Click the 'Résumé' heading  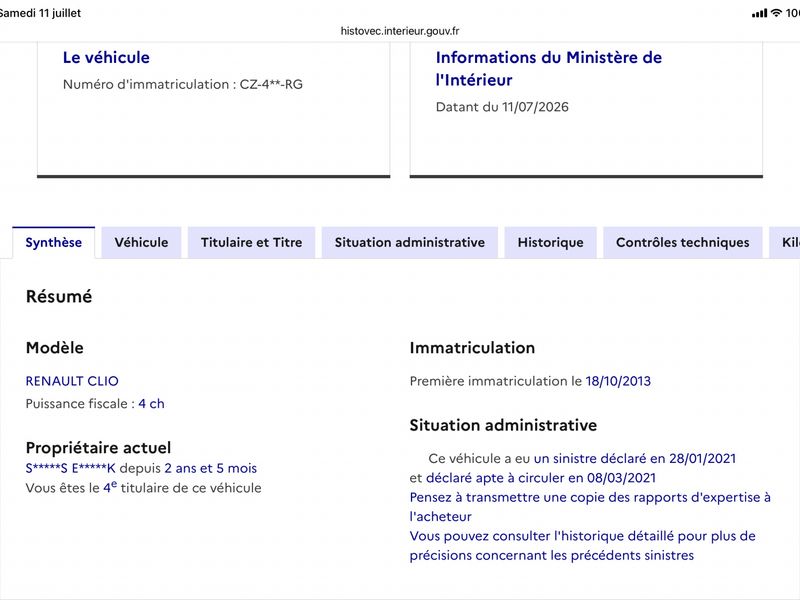pos(59,296)
